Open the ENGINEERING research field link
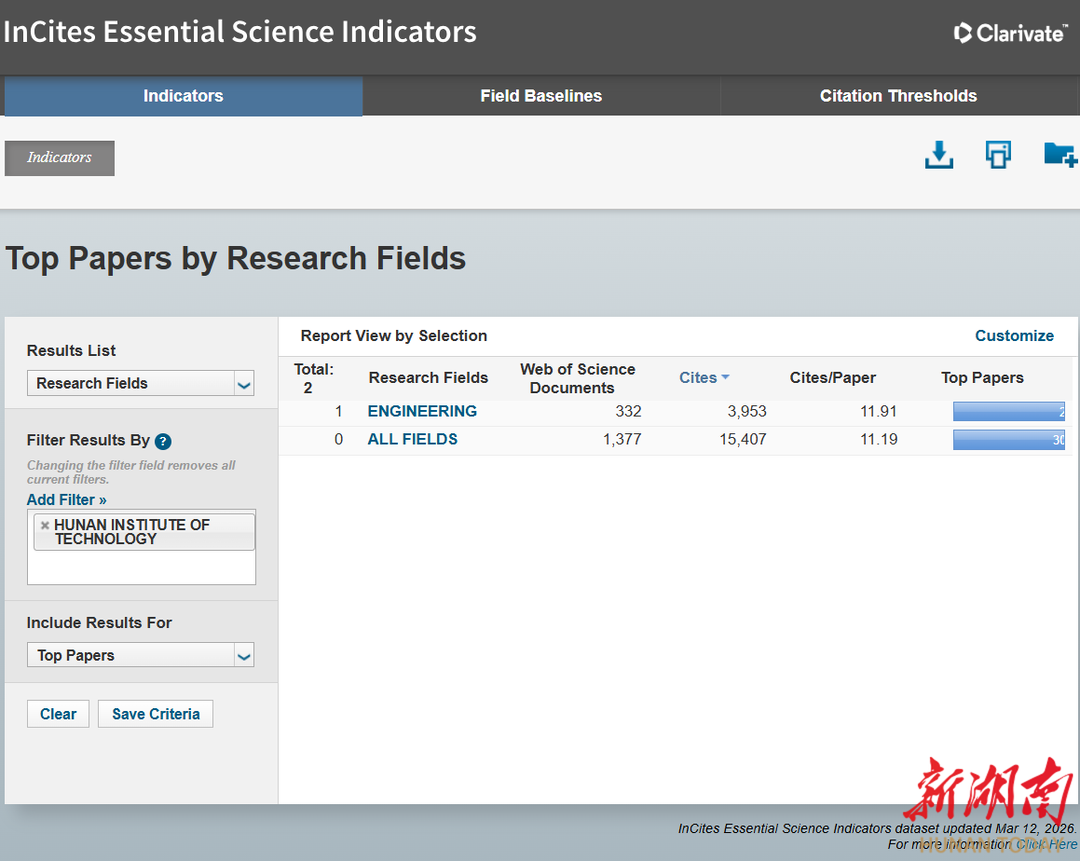Screen dimensions: 1080x861 click(422, 411)
